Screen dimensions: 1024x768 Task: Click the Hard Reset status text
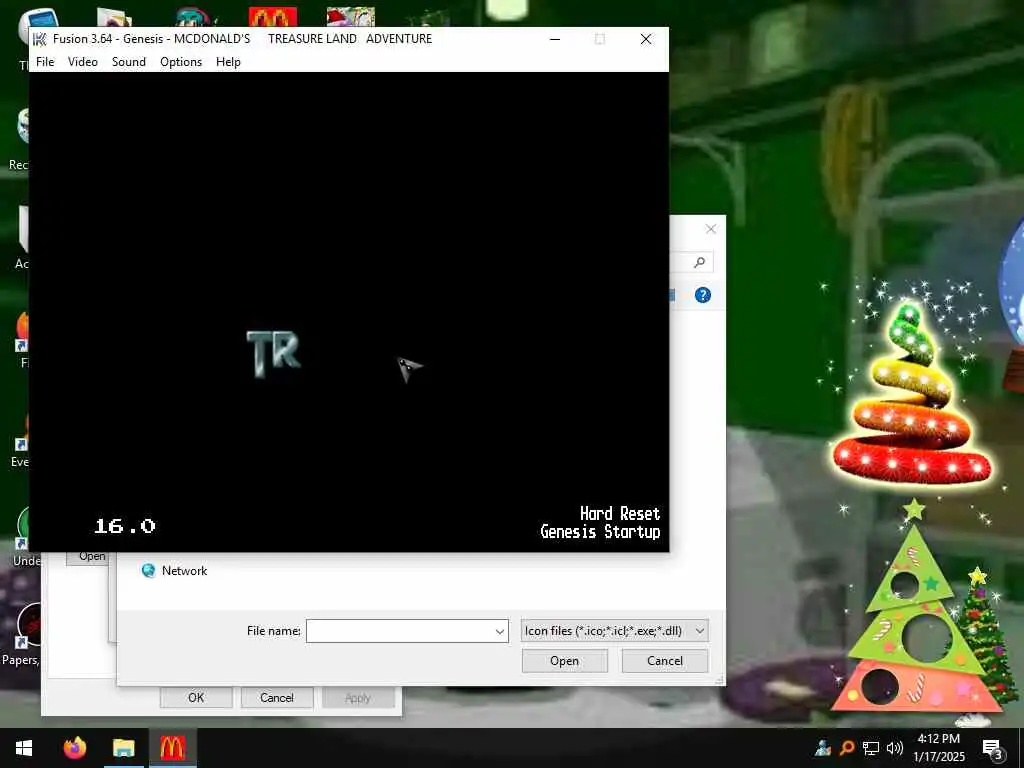coord(620,513)
